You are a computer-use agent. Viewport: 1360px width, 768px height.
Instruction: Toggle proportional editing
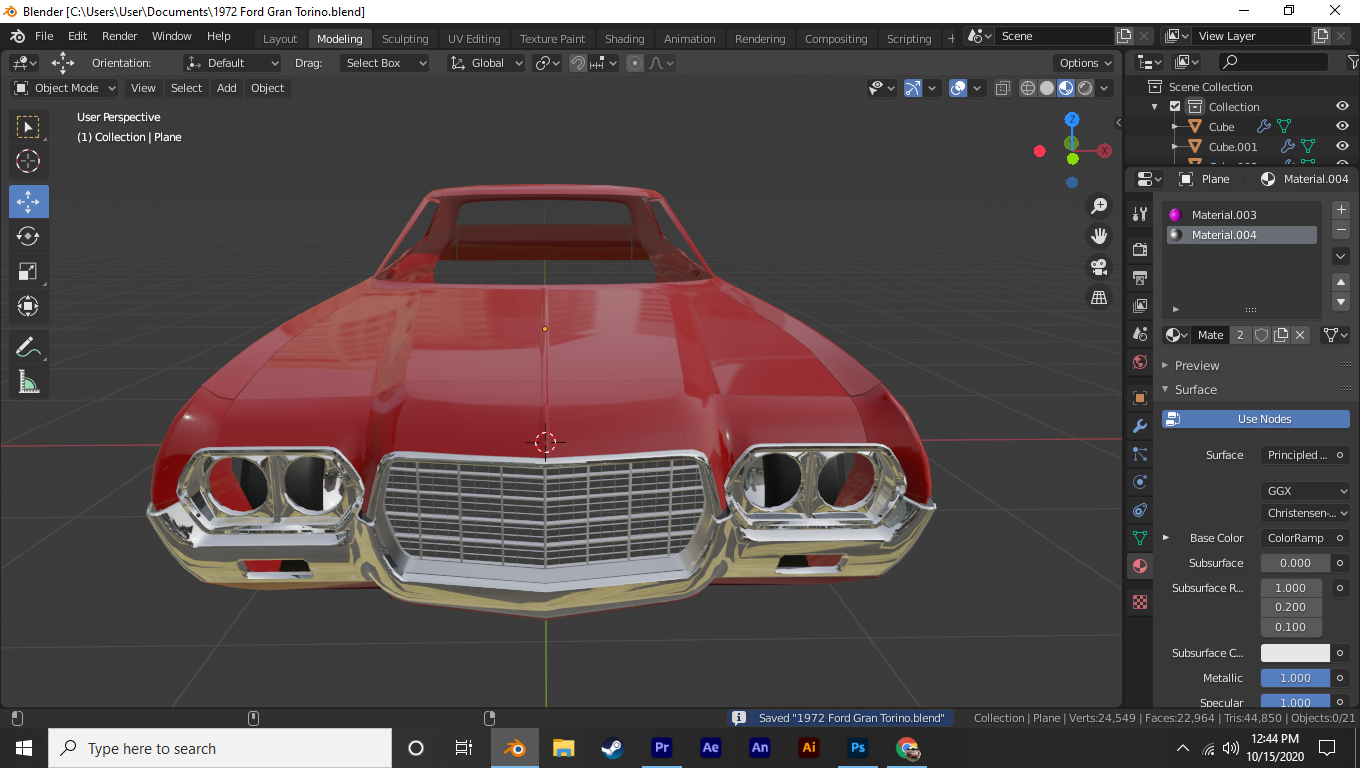635,63
